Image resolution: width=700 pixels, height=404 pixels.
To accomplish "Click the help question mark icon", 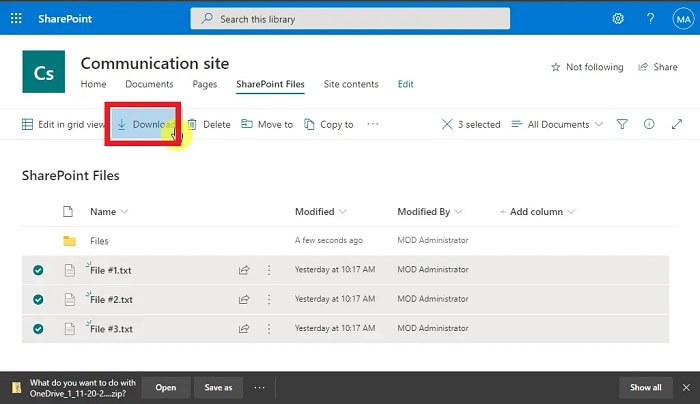I will (650, 18).
